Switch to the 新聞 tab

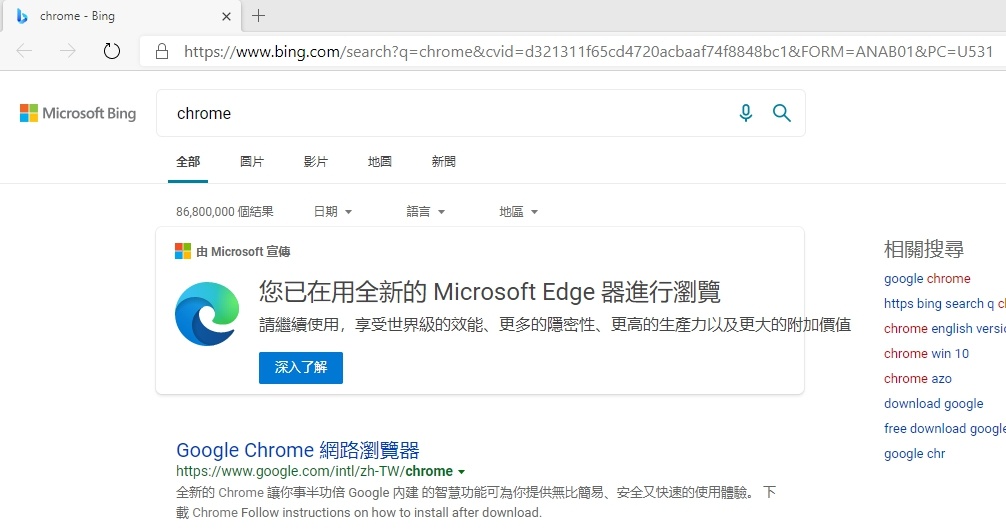443,162
